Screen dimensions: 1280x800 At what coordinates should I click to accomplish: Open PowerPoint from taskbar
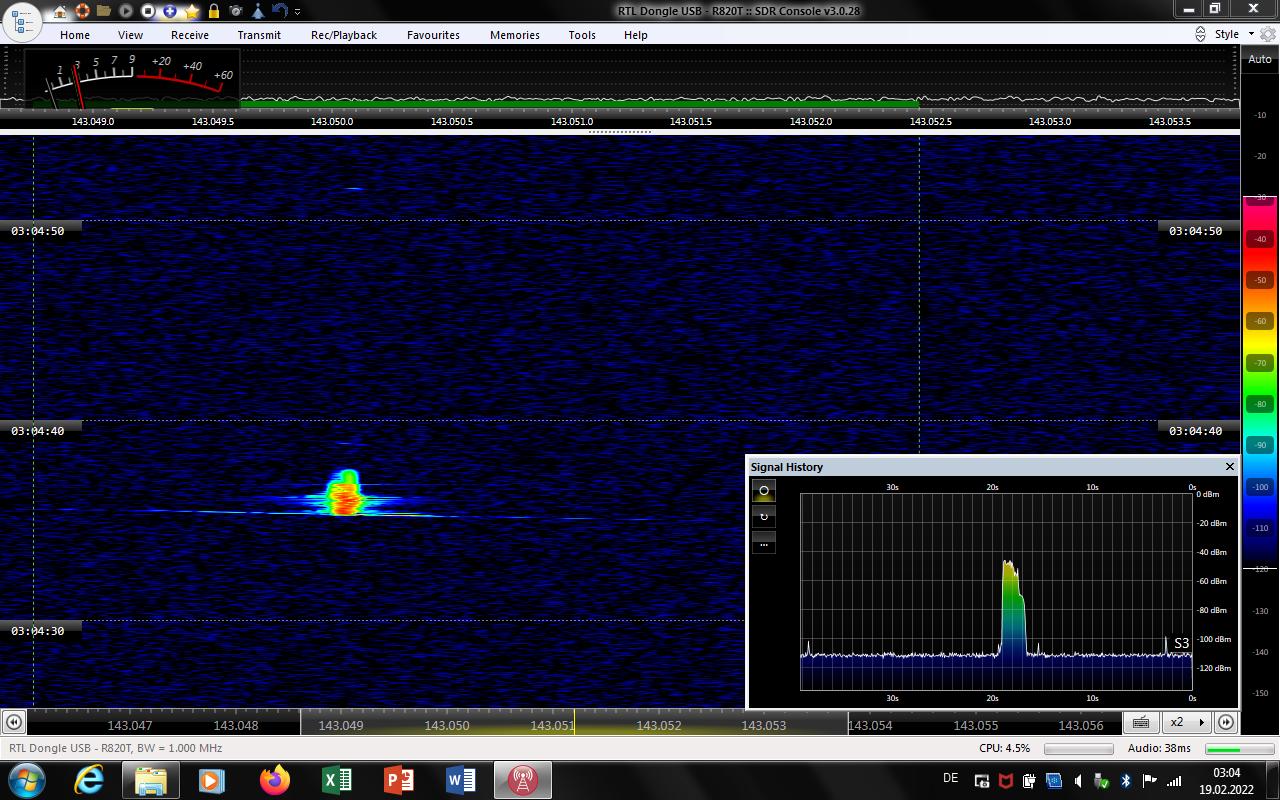coord(398,780)
